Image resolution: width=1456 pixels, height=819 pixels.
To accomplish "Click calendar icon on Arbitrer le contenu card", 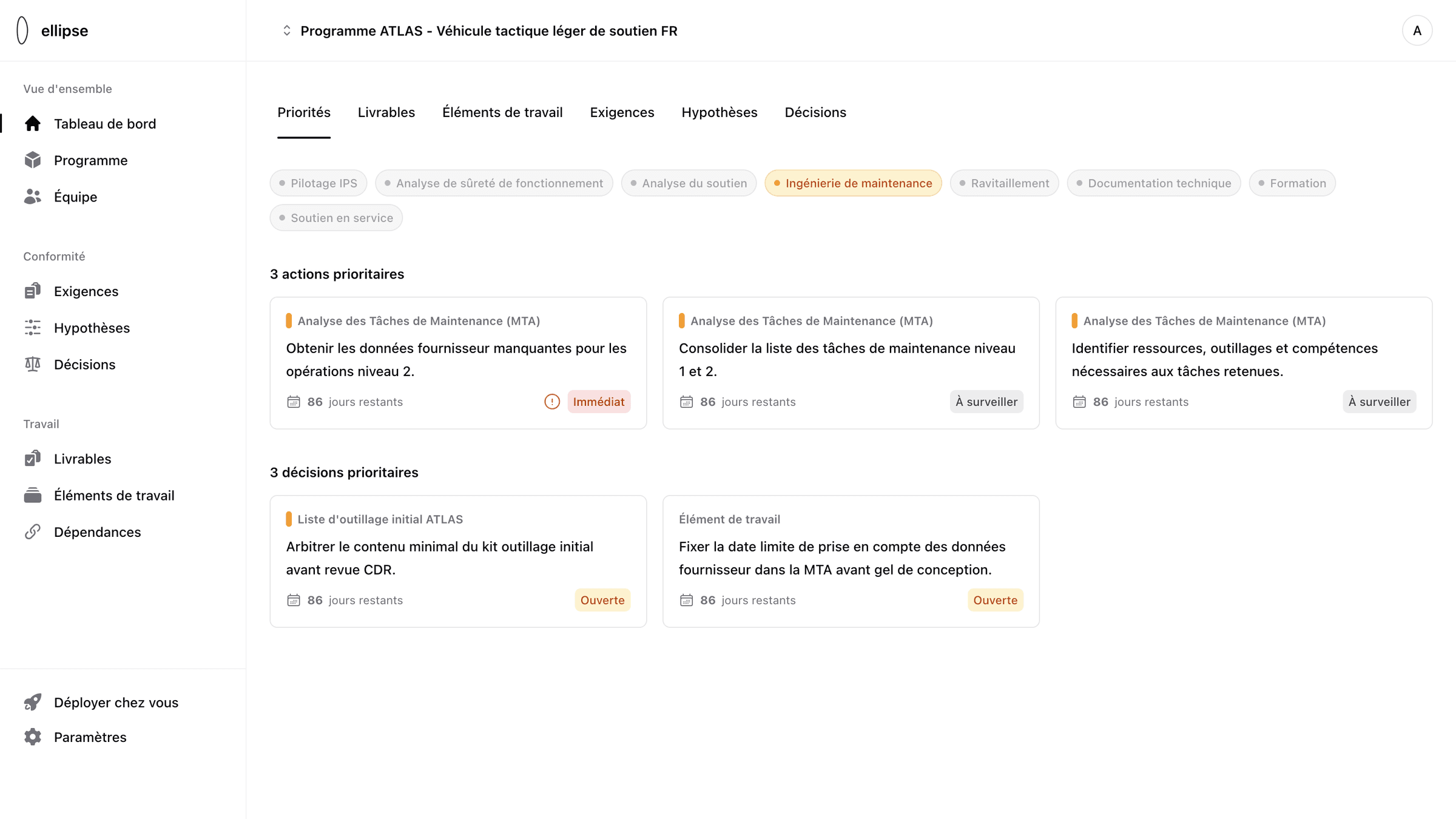I will coord(294,600).
